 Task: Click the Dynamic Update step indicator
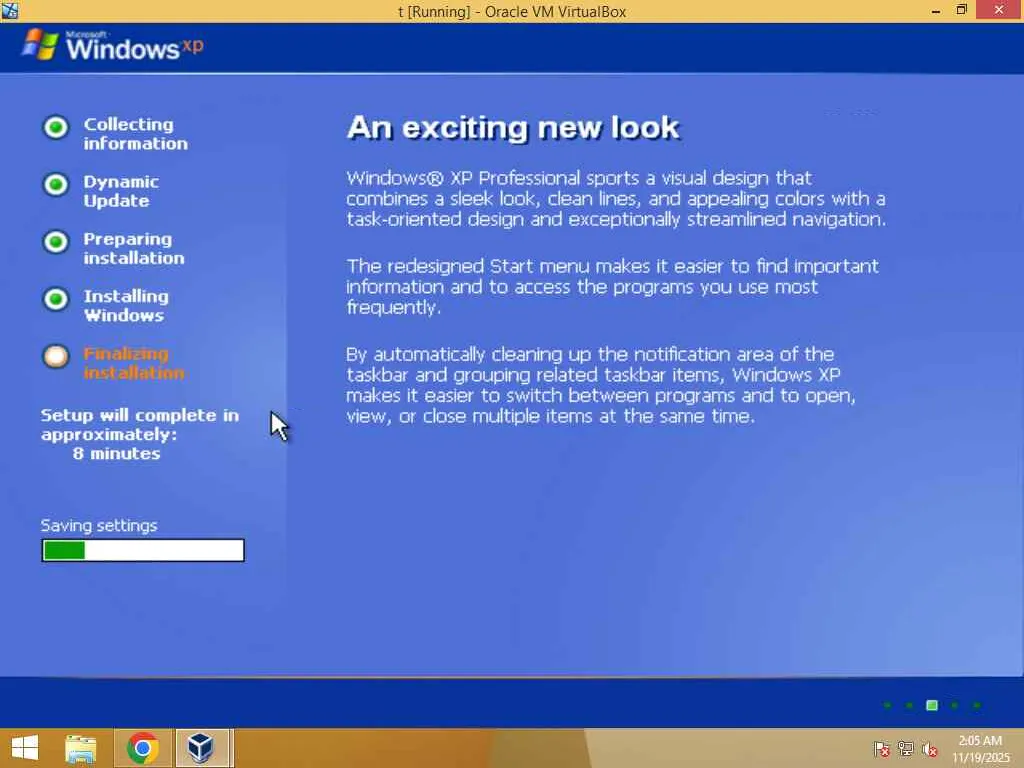pos(56,185)
